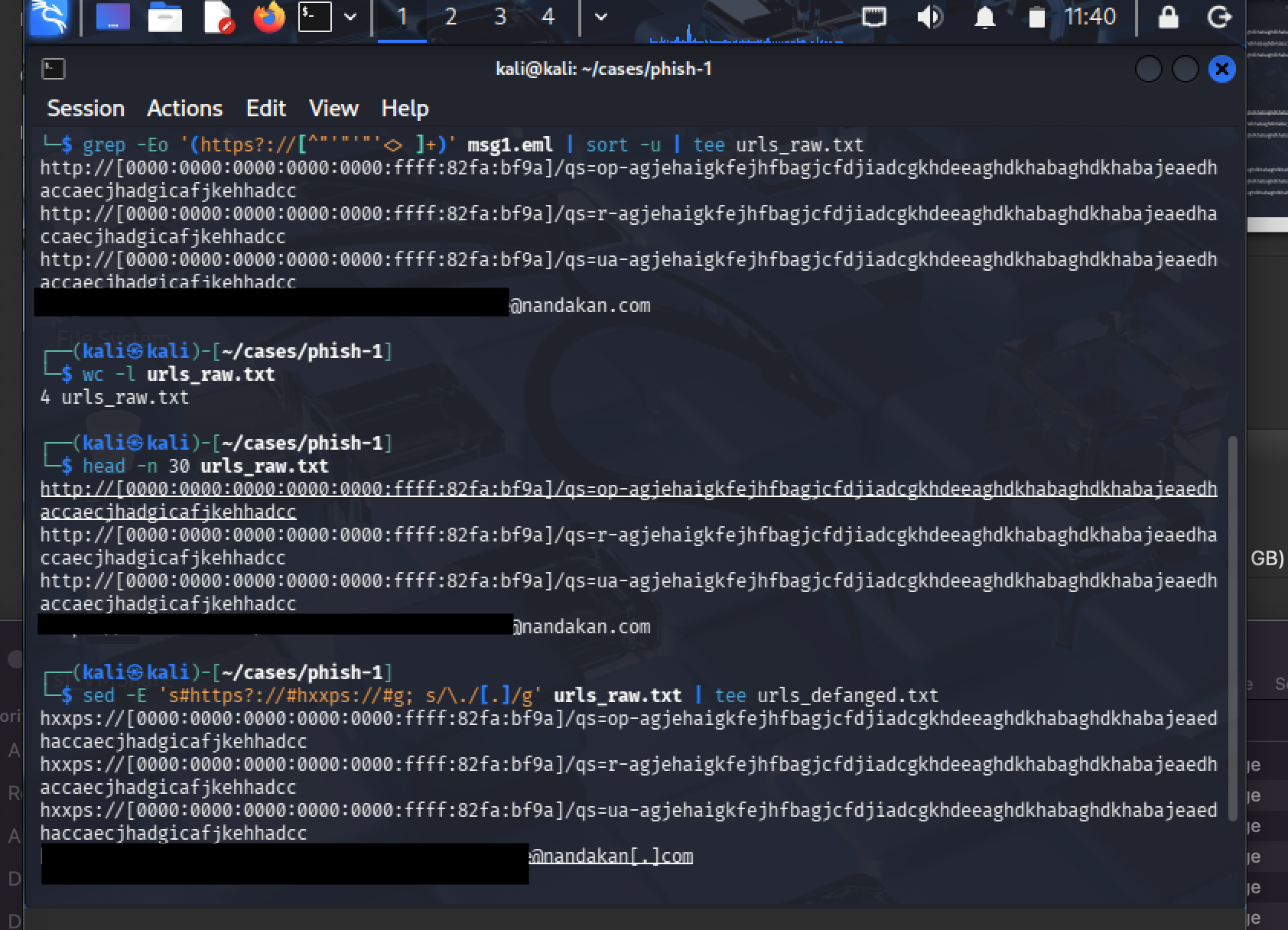This screenshot has width=1288, height=930.
Task: Open the Firefox browser from panel
Action: click(268, 17)
